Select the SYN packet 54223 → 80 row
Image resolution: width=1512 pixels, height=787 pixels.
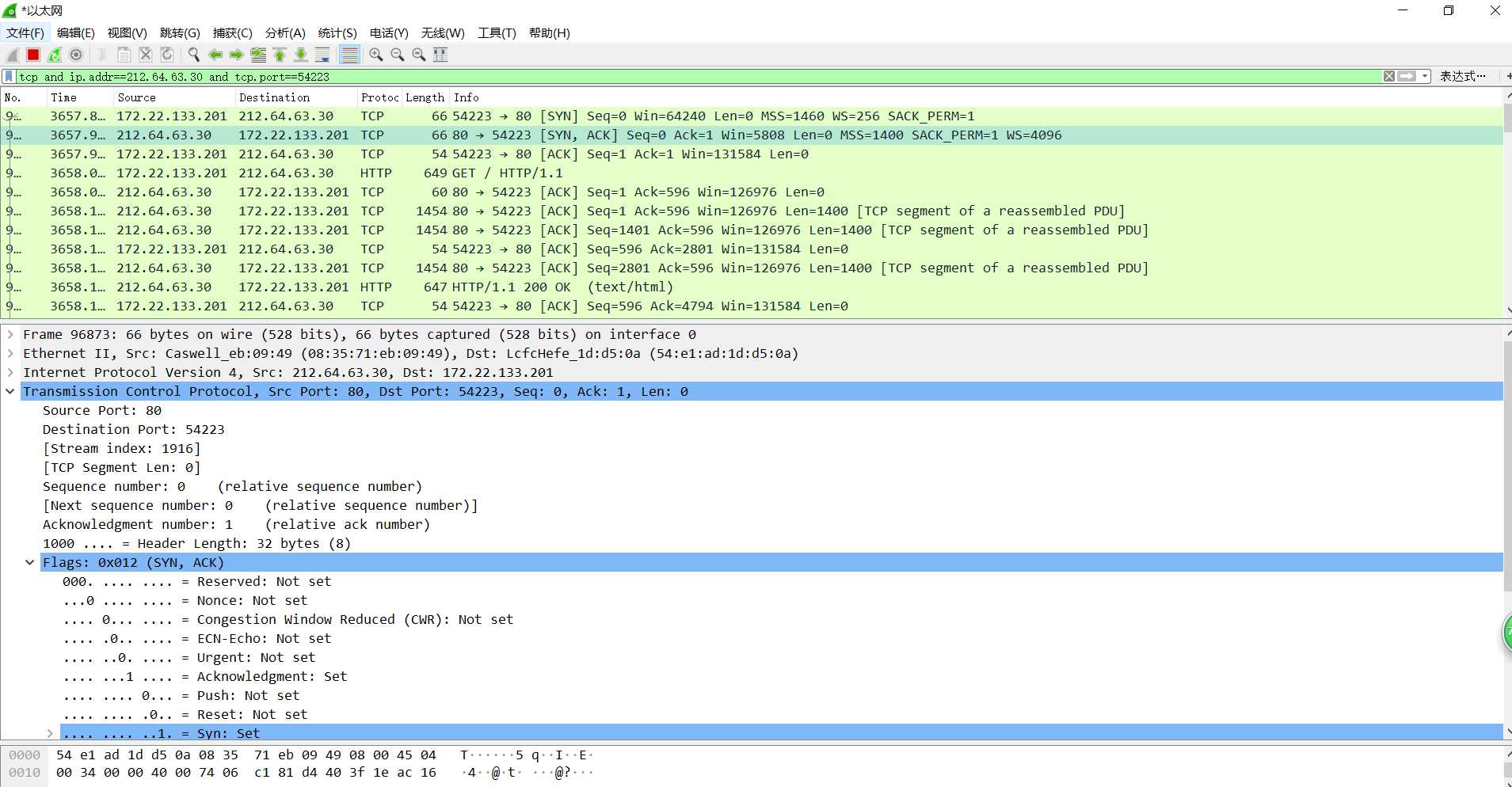(x=751, y=116)
